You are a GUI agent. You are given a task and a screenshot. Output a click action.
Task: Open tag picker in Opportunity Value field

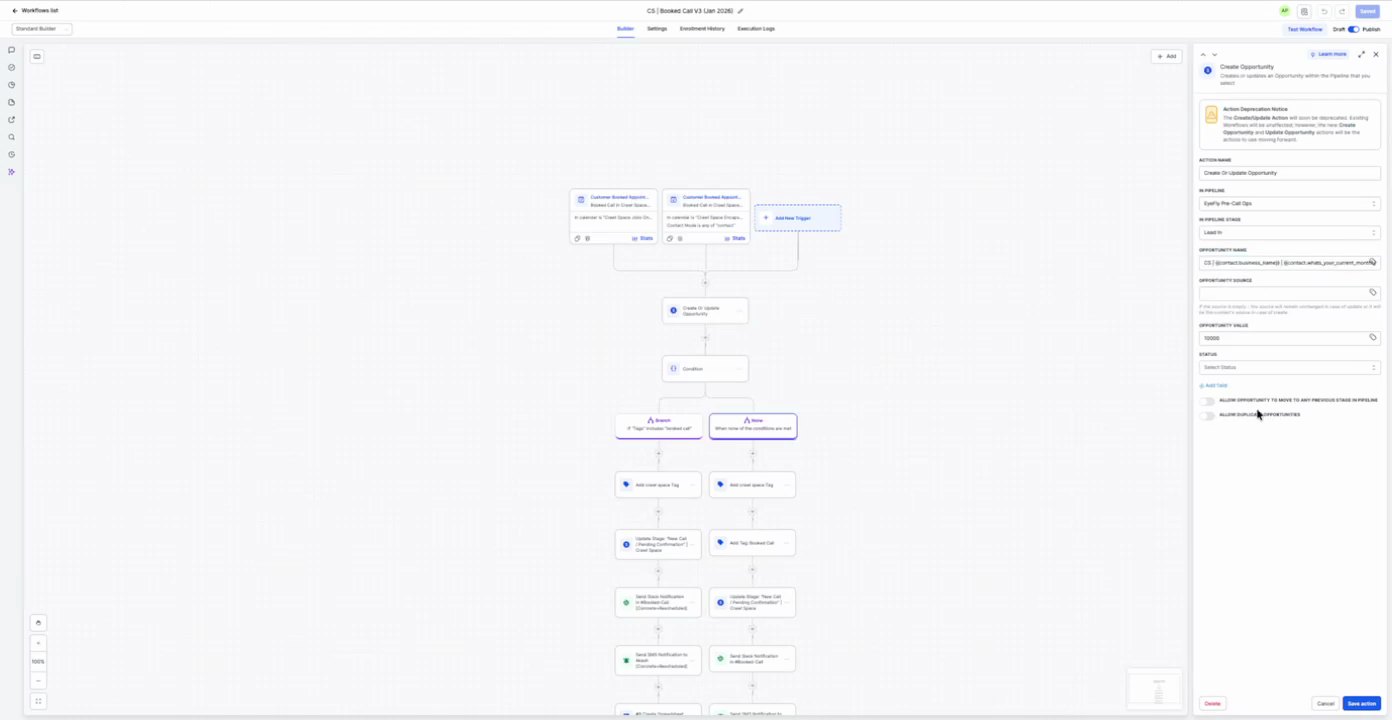pyautogui.click(x=1373, y=337)
